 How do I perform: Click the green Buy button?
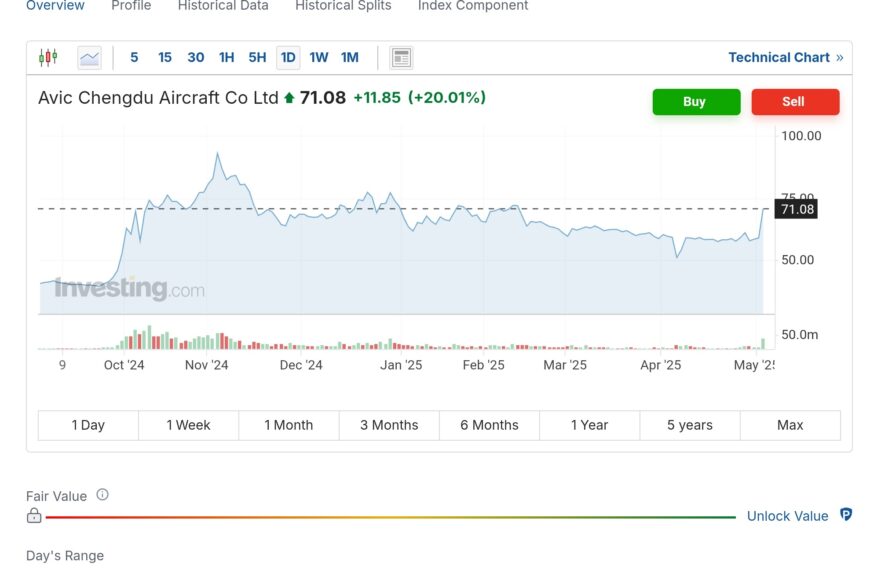click(696, 102)
